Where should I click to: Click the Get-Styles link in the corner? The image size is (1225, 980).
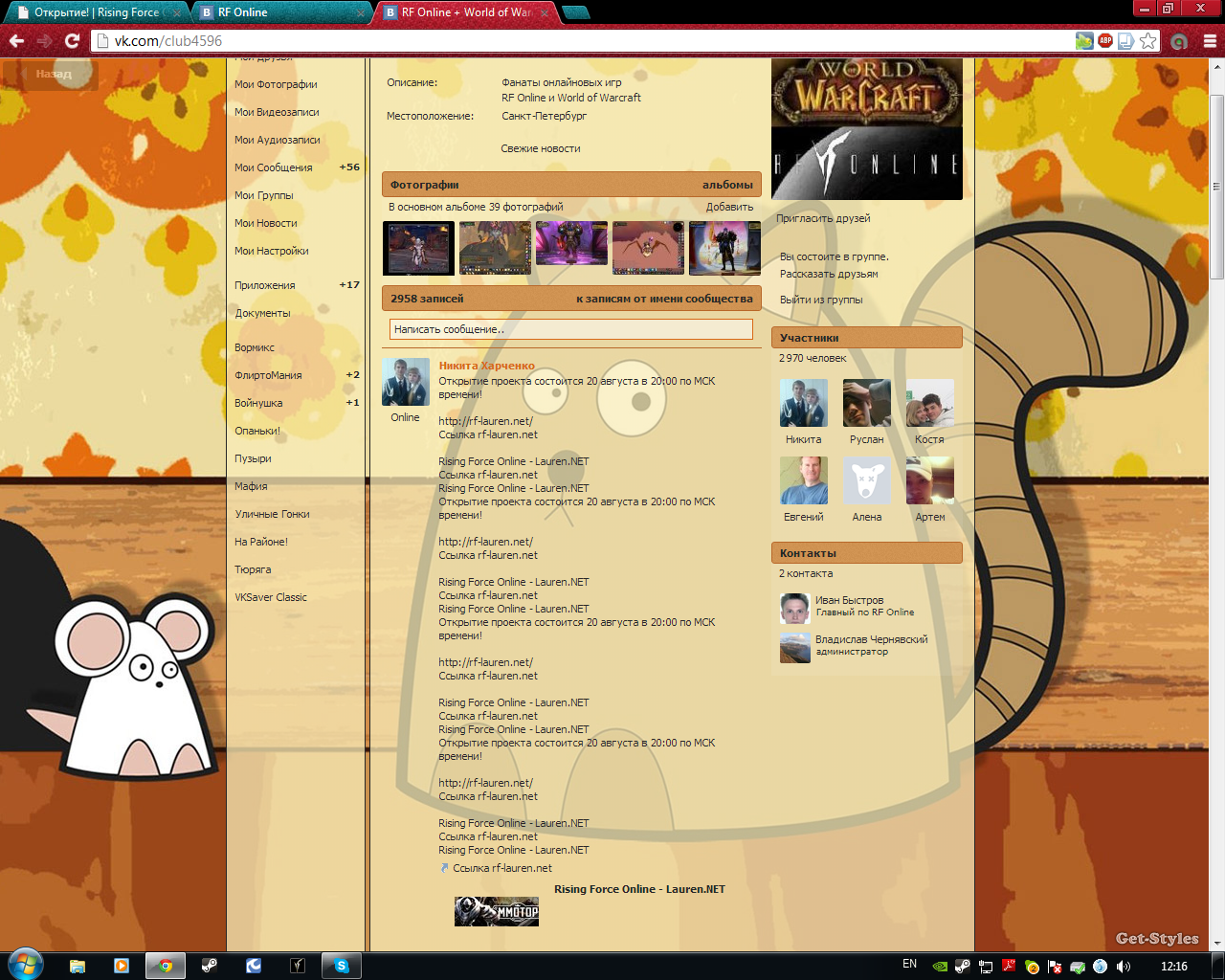click(x=1157, y=939)
